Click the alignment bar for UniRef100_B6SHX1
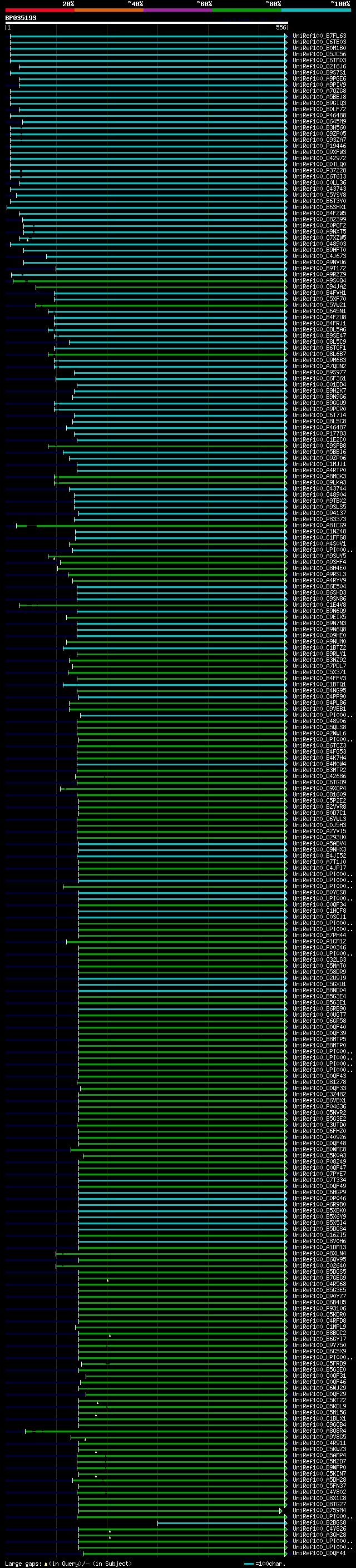Image resolution: width=356 pixels, height=1568 pixels. coord(147,207)
